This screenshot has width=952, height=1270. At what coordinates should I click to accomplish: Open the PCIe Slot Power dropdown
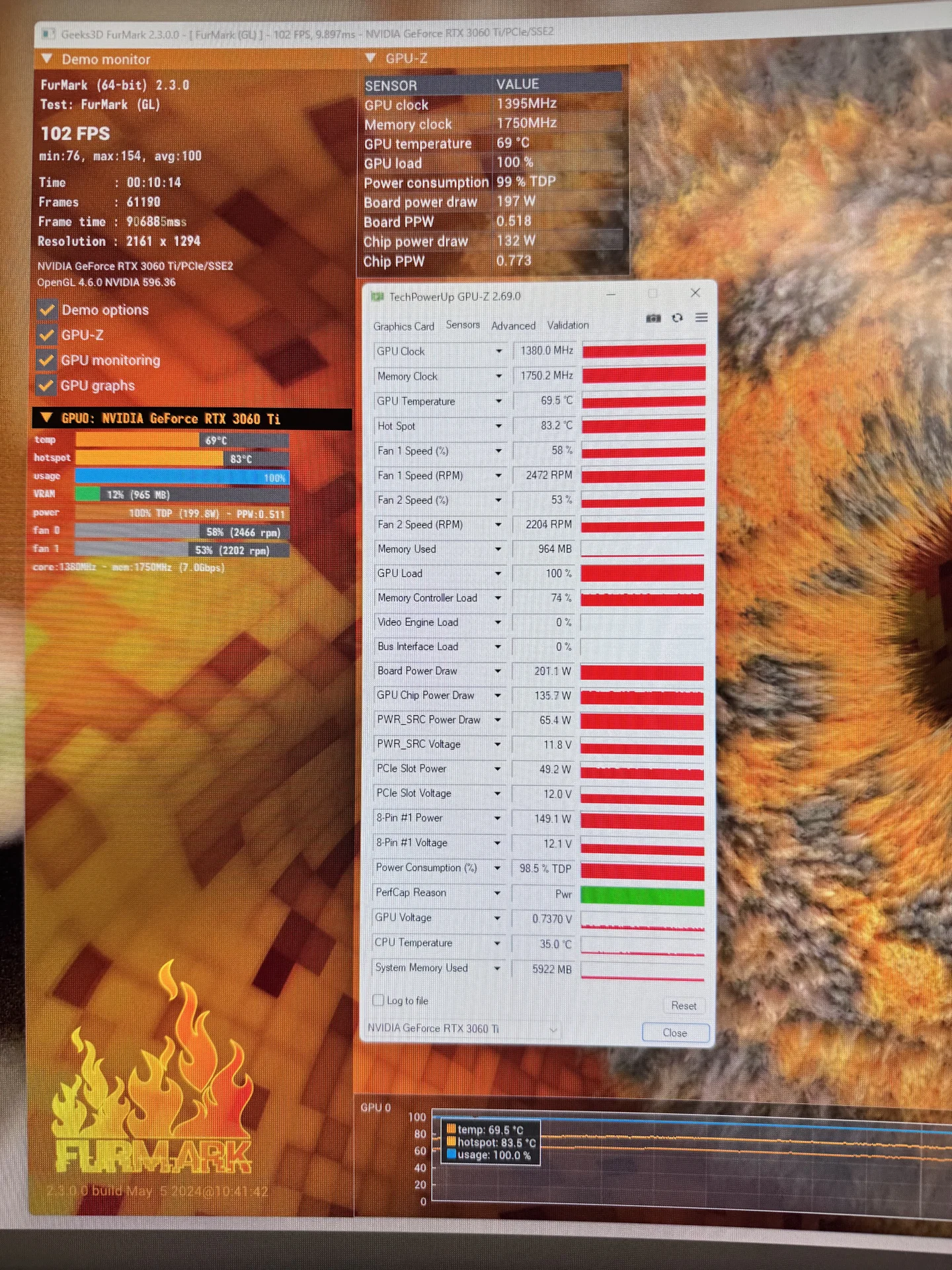pos(498,769)
